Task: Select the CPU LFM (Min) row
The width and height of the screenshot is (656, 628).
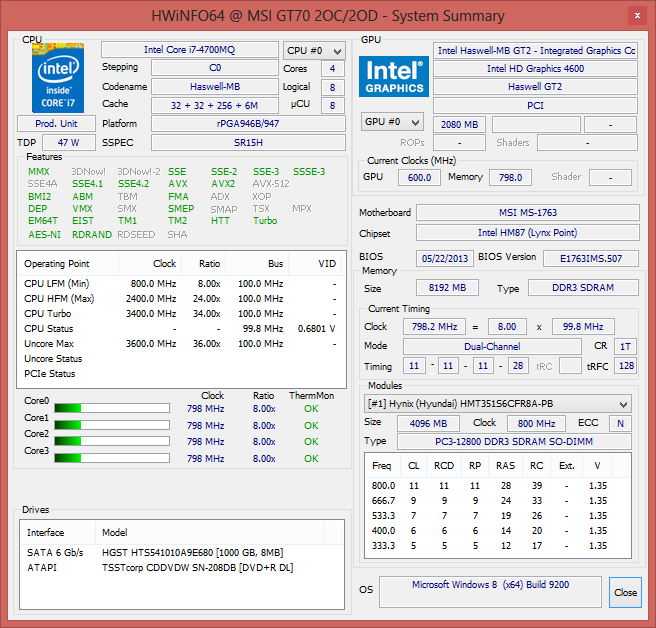Action: point(180,284)
